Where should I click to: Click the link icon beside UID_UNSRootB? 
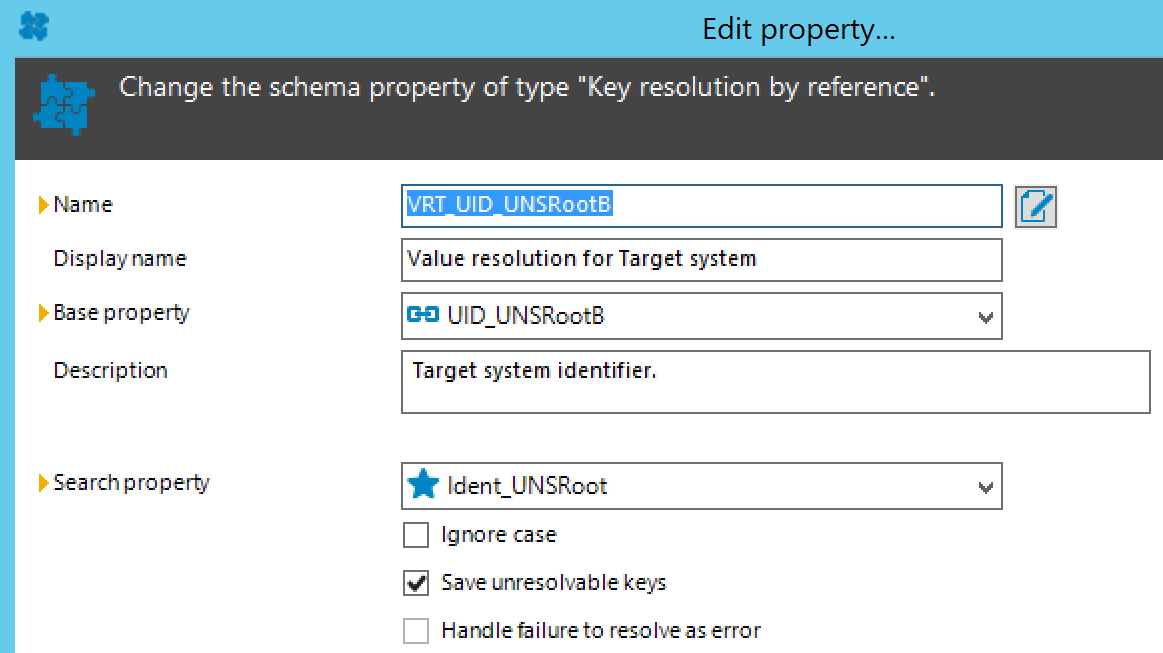(x=423, y=315)
